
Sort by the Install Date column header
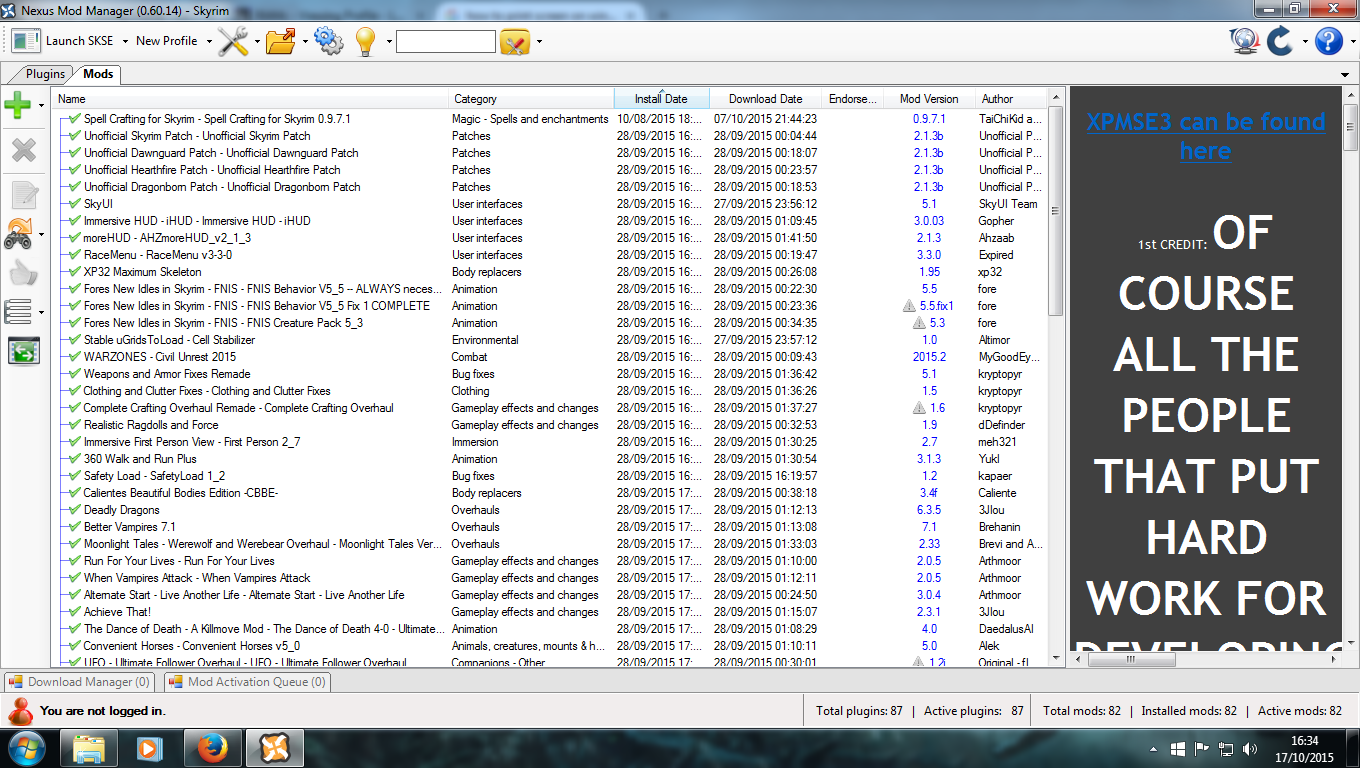661,99
